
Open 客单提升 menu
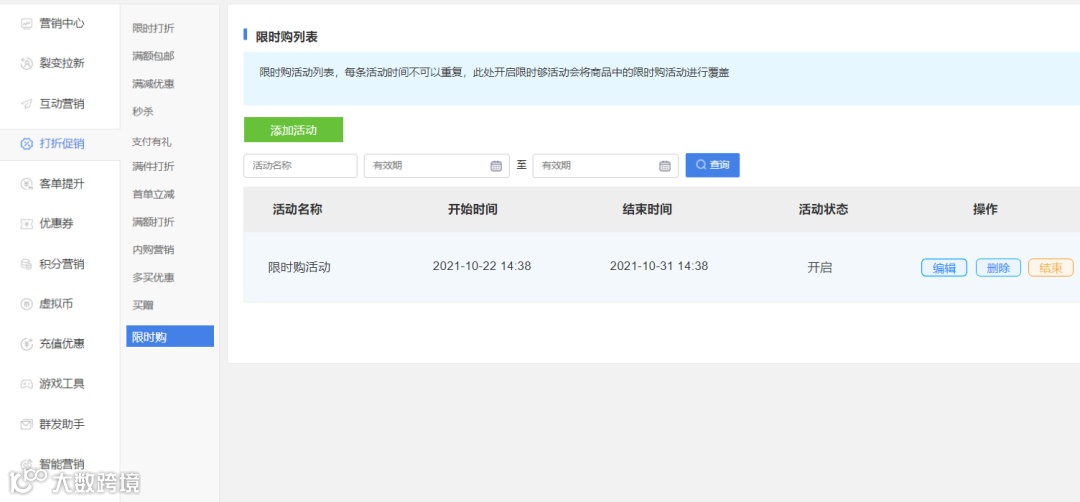coord(60,184)
